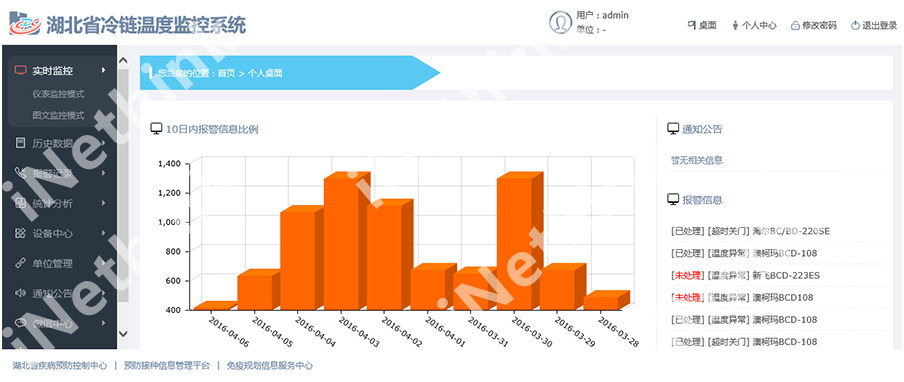Click the 设备中心 grid icon
904x382 pixels.
(21, 233)
